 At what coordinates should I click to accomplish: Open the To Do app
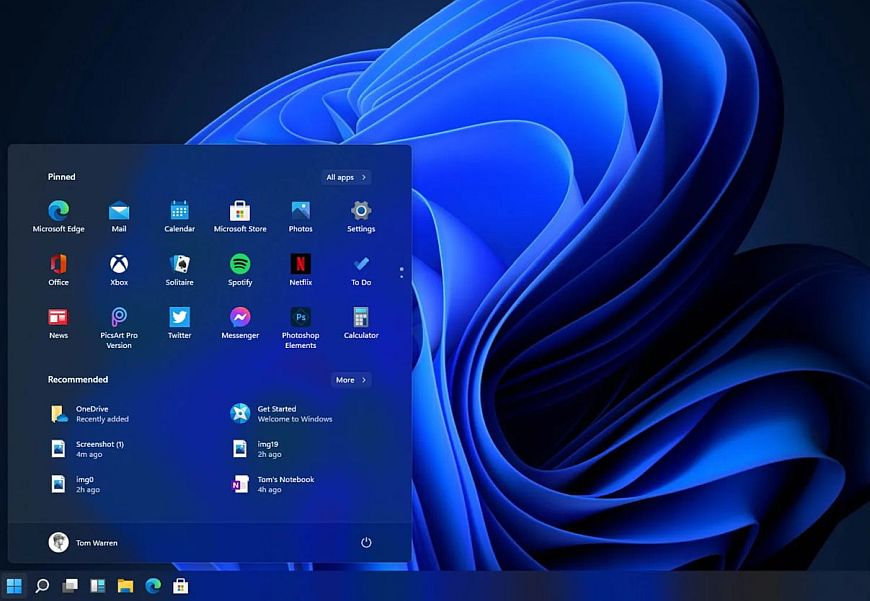click(x=361, y=270)
